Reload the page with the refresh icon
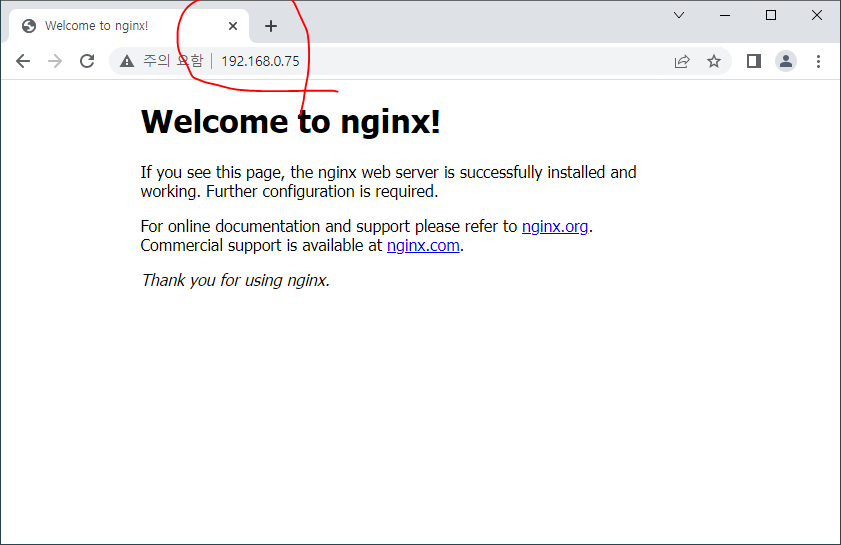 87,61
